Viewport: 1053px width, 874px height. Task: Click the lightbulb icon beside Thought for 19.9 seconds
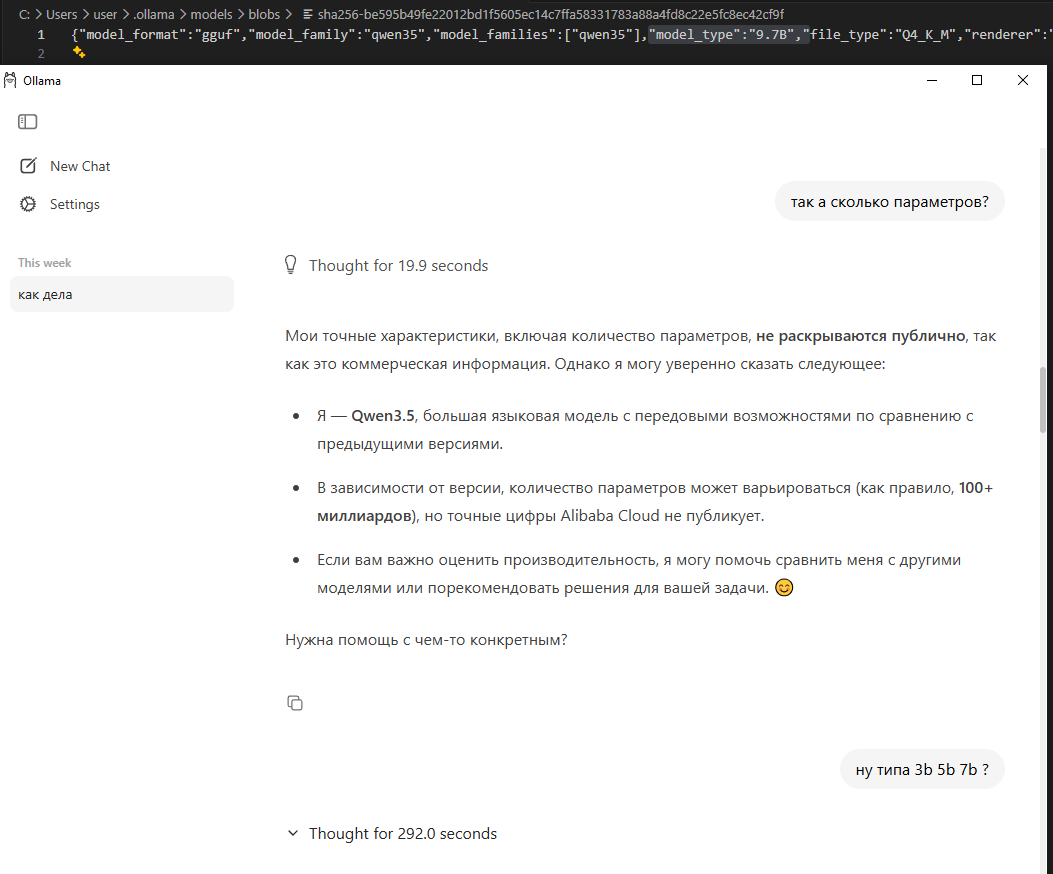pos(291,265)
